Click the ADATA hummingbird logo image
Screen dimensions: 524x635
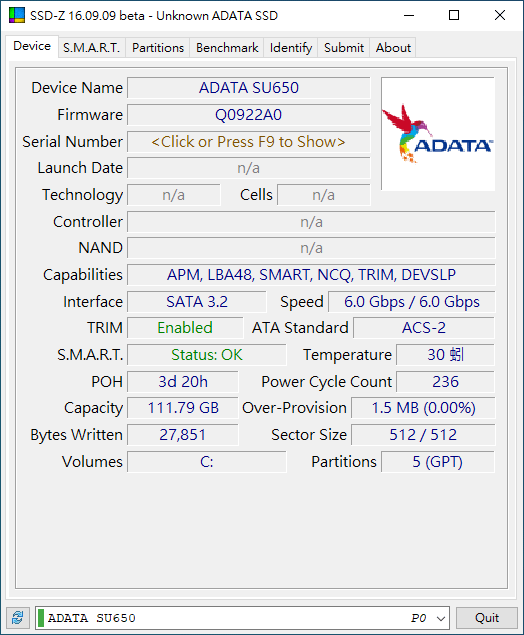click(438, 134)
